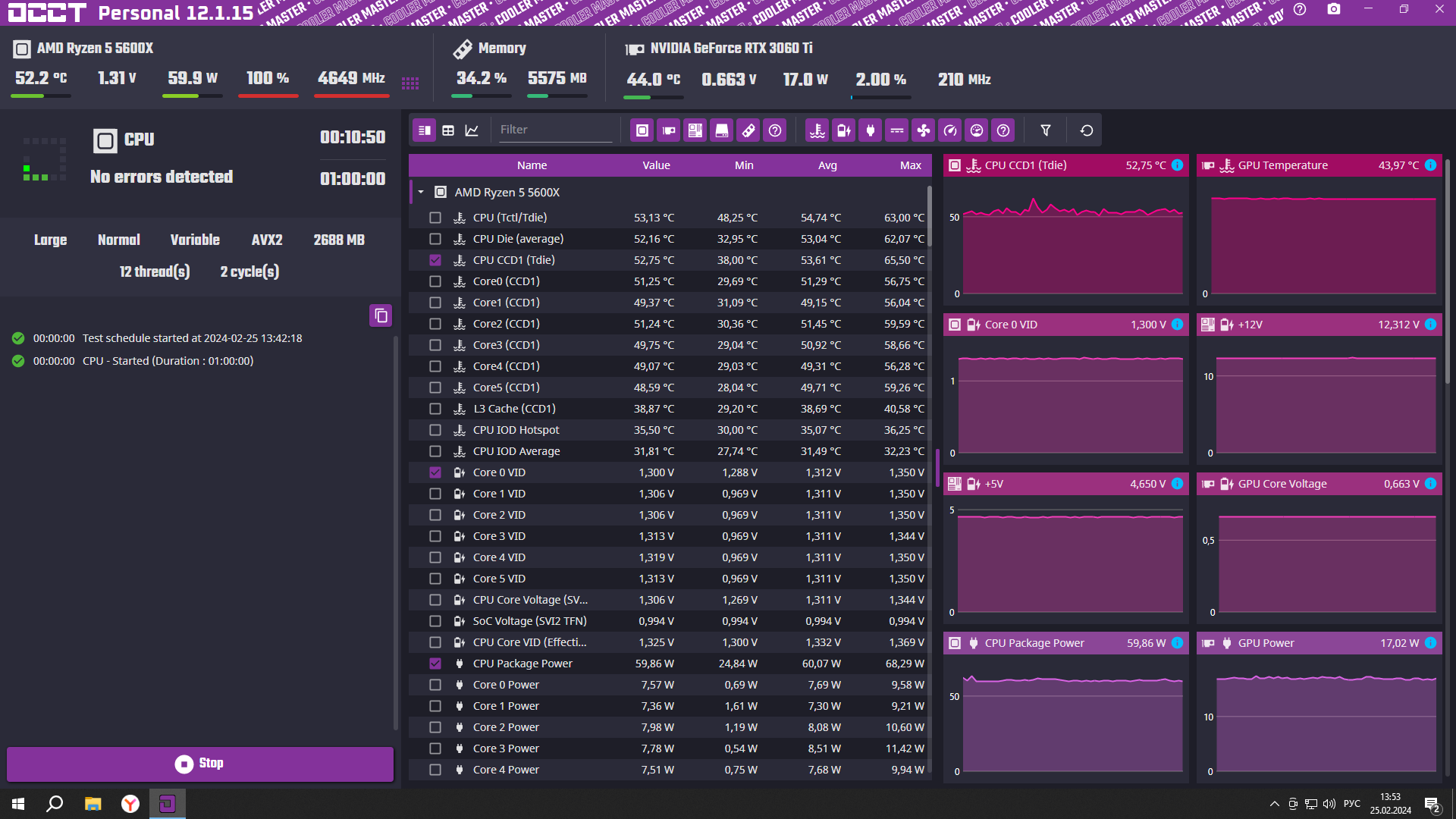Copy the test log to clipboard

[381, 315]
